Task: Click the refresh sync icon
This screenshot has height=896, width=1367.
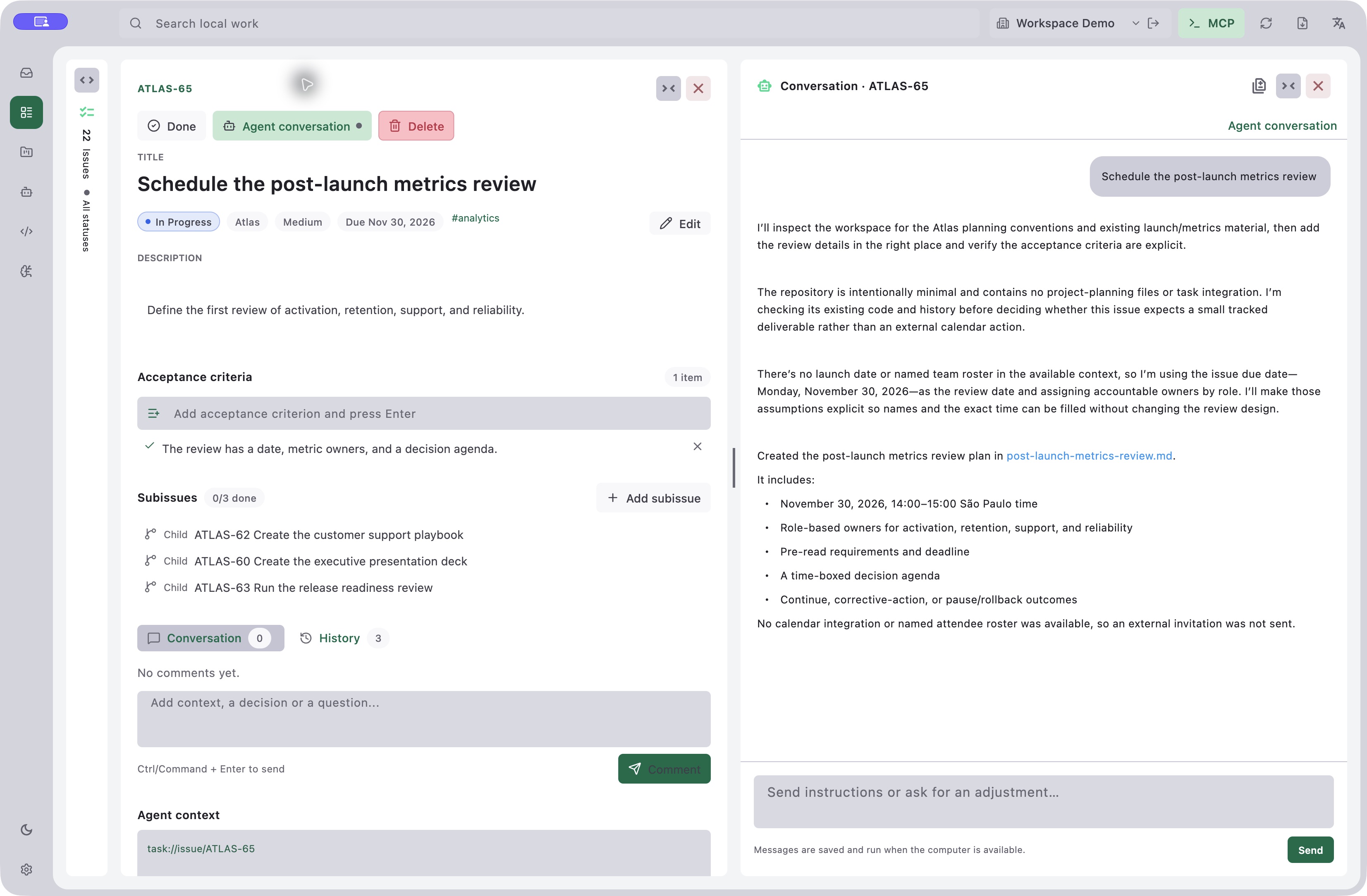Action: pyautogui.click(x=1266, y=24)
